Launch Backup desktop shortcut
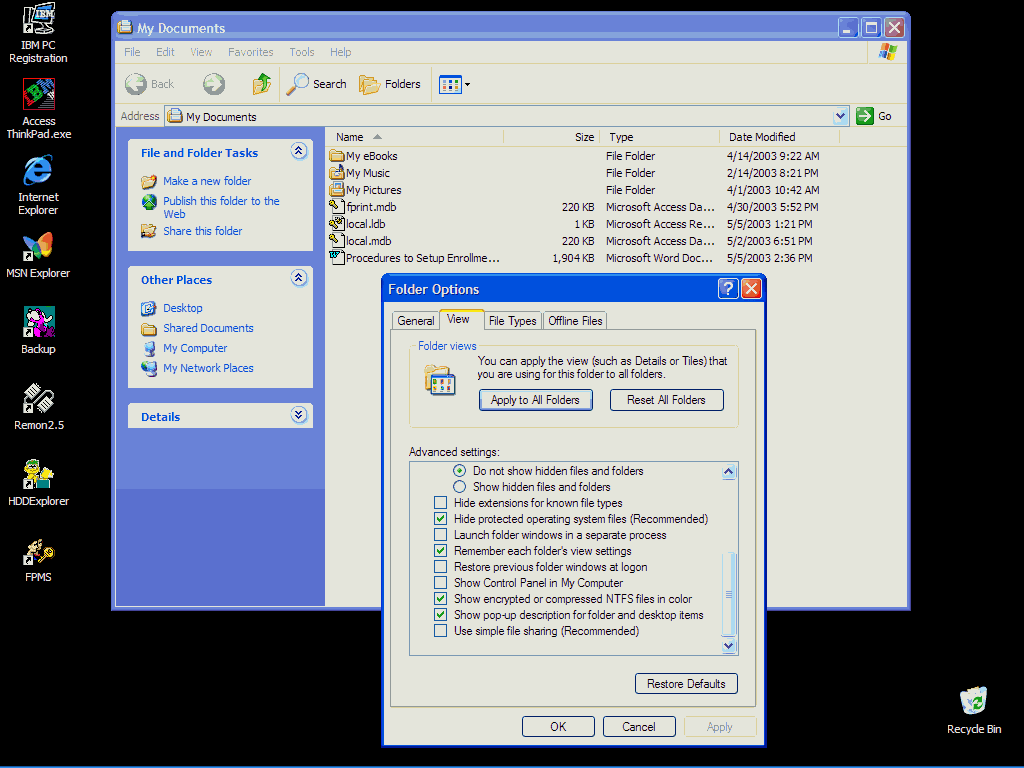 point(38,330)
